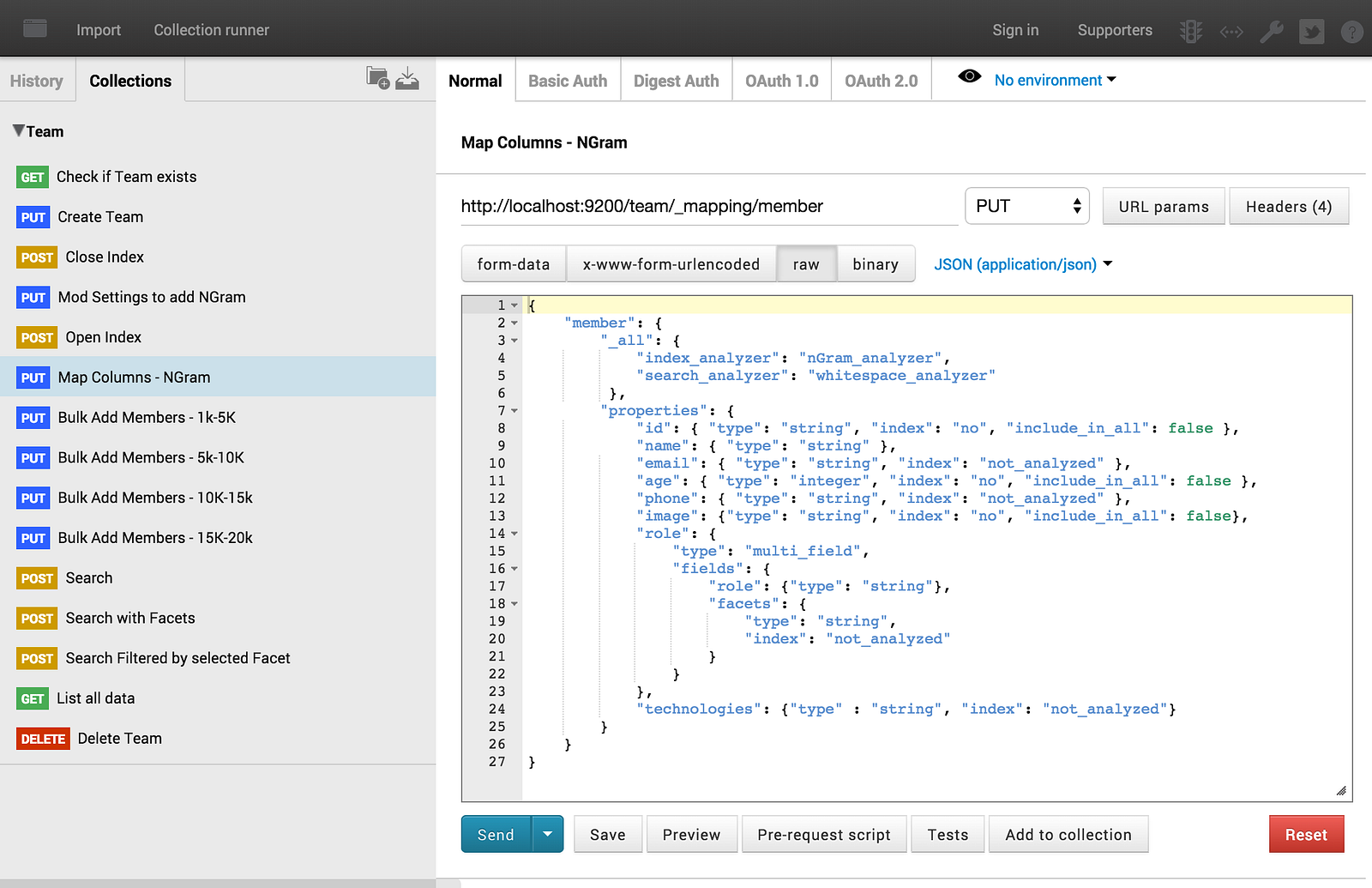
Task: Open the interceptor traffic-light icon
Action: point(1191,32)
